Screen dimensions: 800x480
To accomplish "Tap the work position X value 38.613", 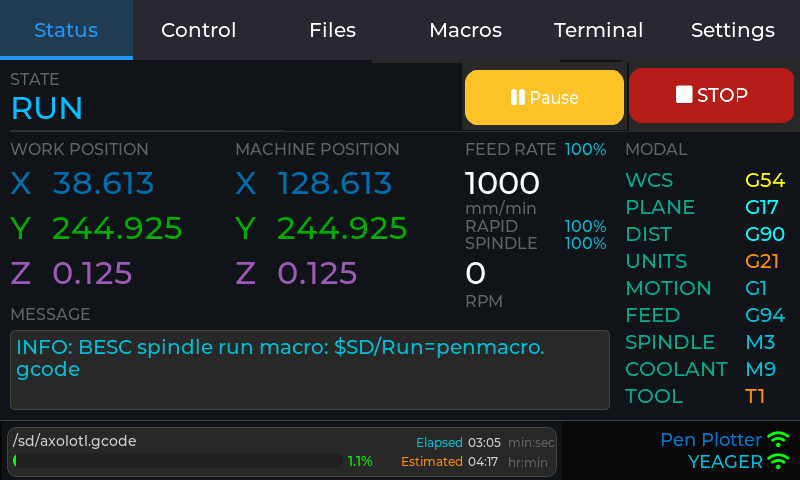I will pos(103,184).
